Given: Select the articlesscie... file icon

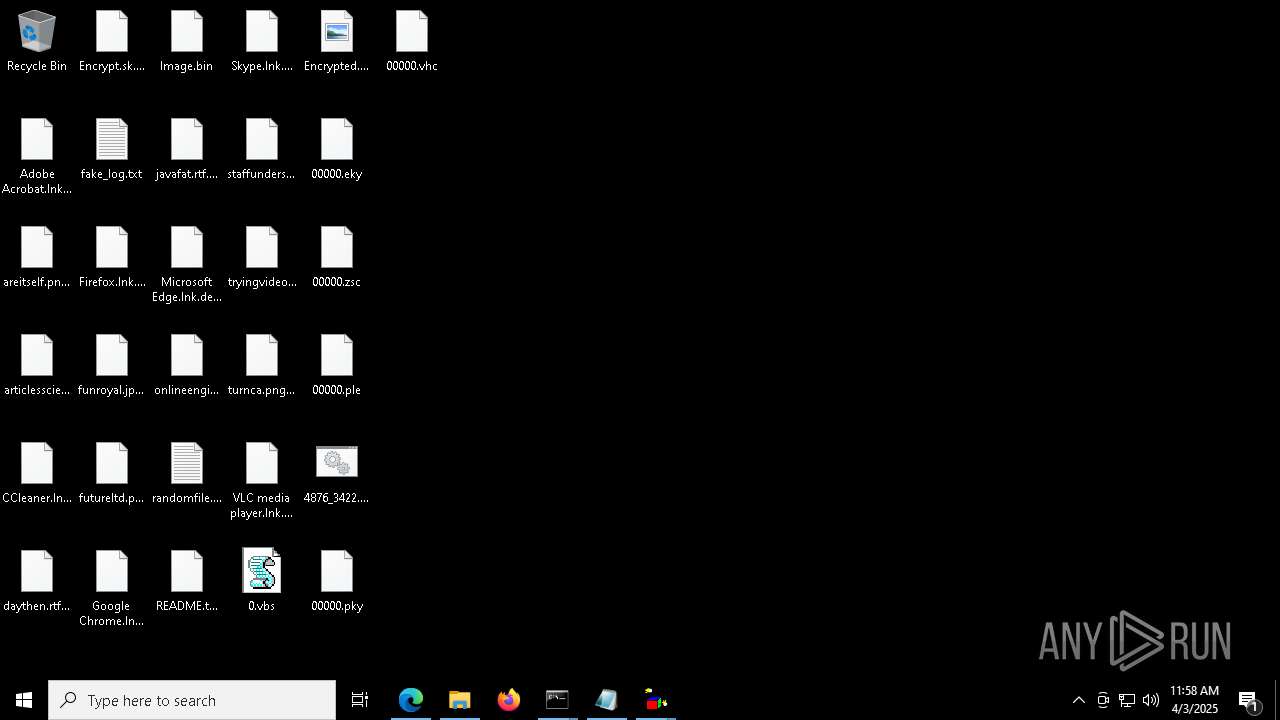Looking at the screenshot, I should (37, 366).
